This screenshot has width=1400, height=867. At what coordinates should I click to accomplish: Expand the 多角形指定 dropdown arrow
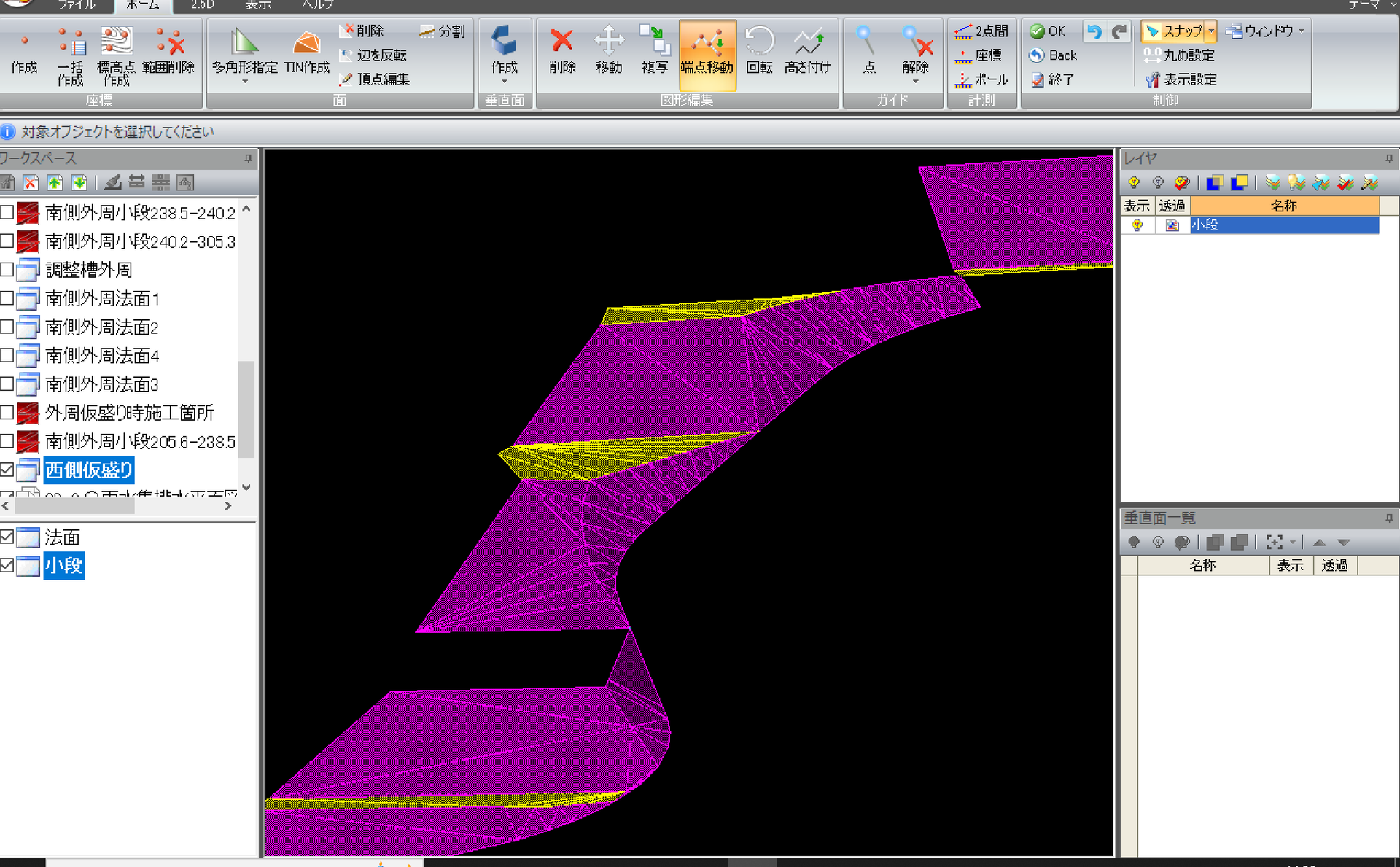(x=245, y=82)
